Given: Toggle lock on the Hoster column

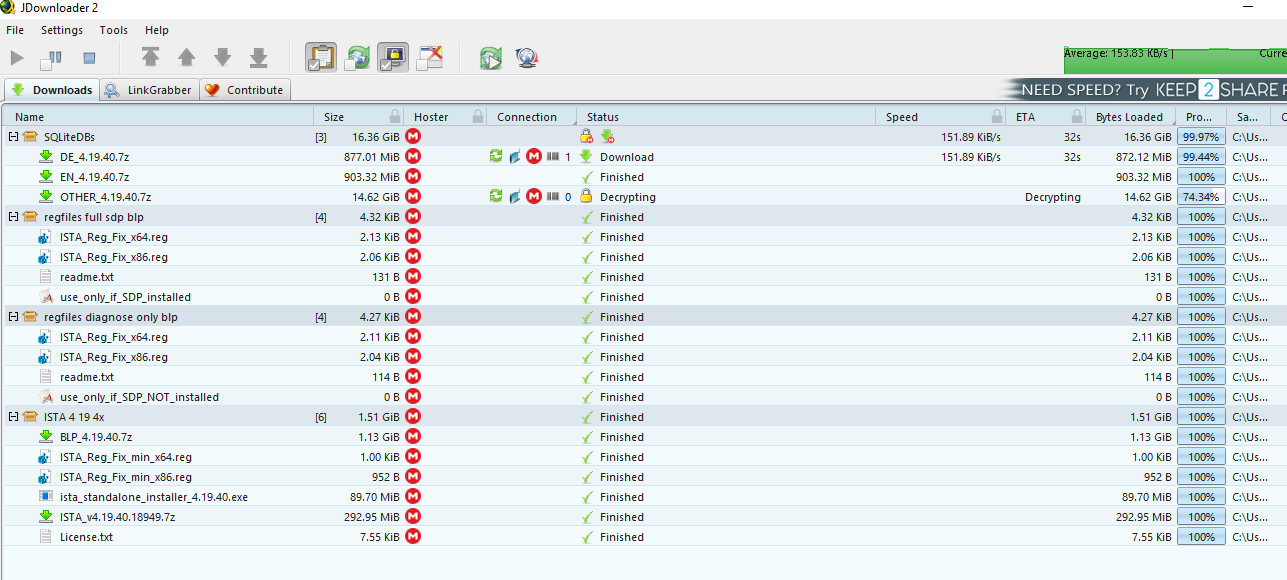Looking at the screenshot, I should (478, 117).
